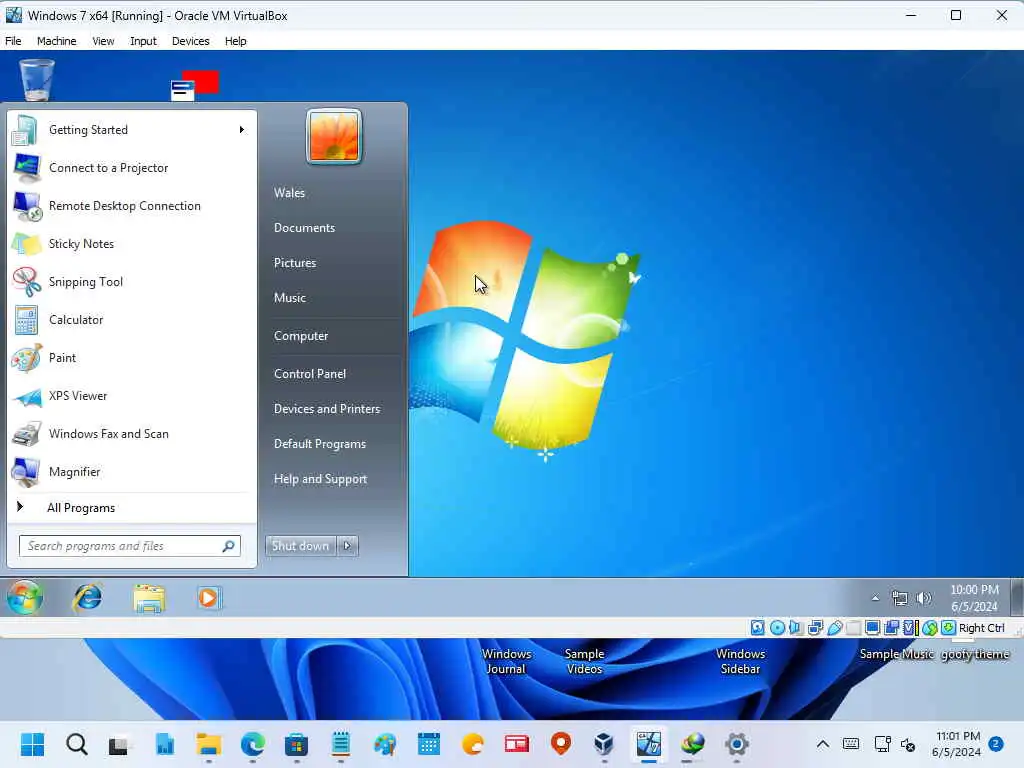
Task: Open the VirtualBox Manager on the host taskbar
Action: (604, 744)
